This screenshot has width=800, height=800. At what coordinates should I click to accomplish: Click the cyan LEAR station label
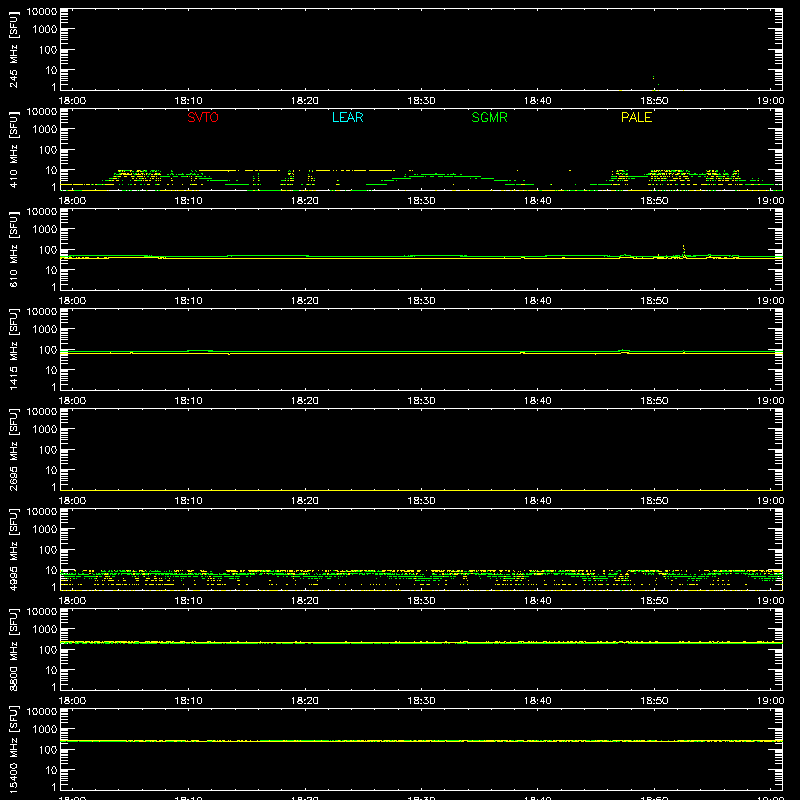347,117
